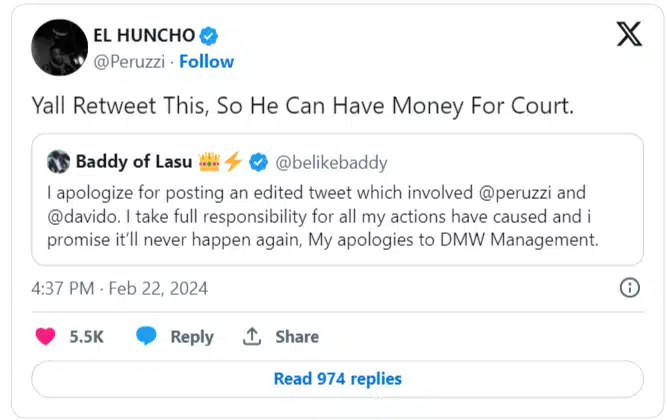The image size is (667, 420).
Task: Click EL HUNCHO's blue verified badge
Action: 209,36
